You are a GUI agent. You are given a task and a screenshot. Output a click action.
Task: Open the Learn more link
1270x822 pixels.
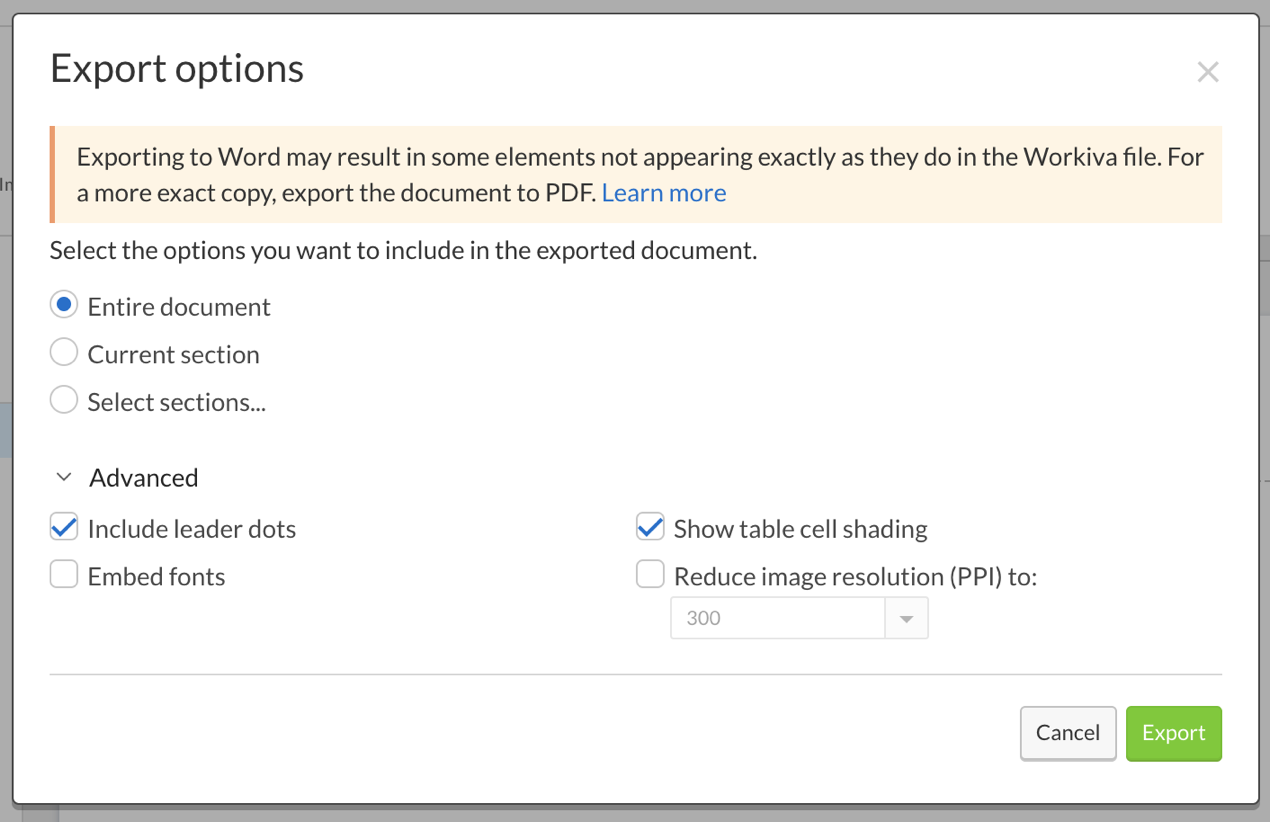663,193
